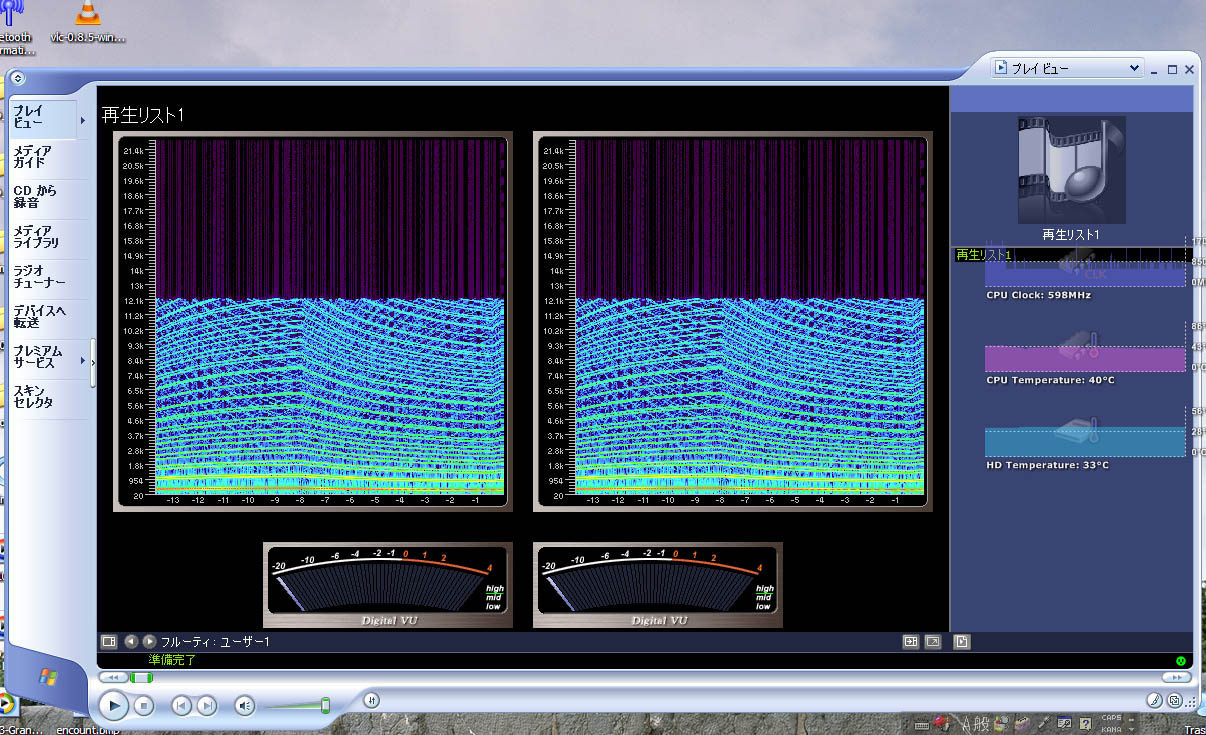Toggle the playlist pane display
The image size is (1206, 735).
961,641
